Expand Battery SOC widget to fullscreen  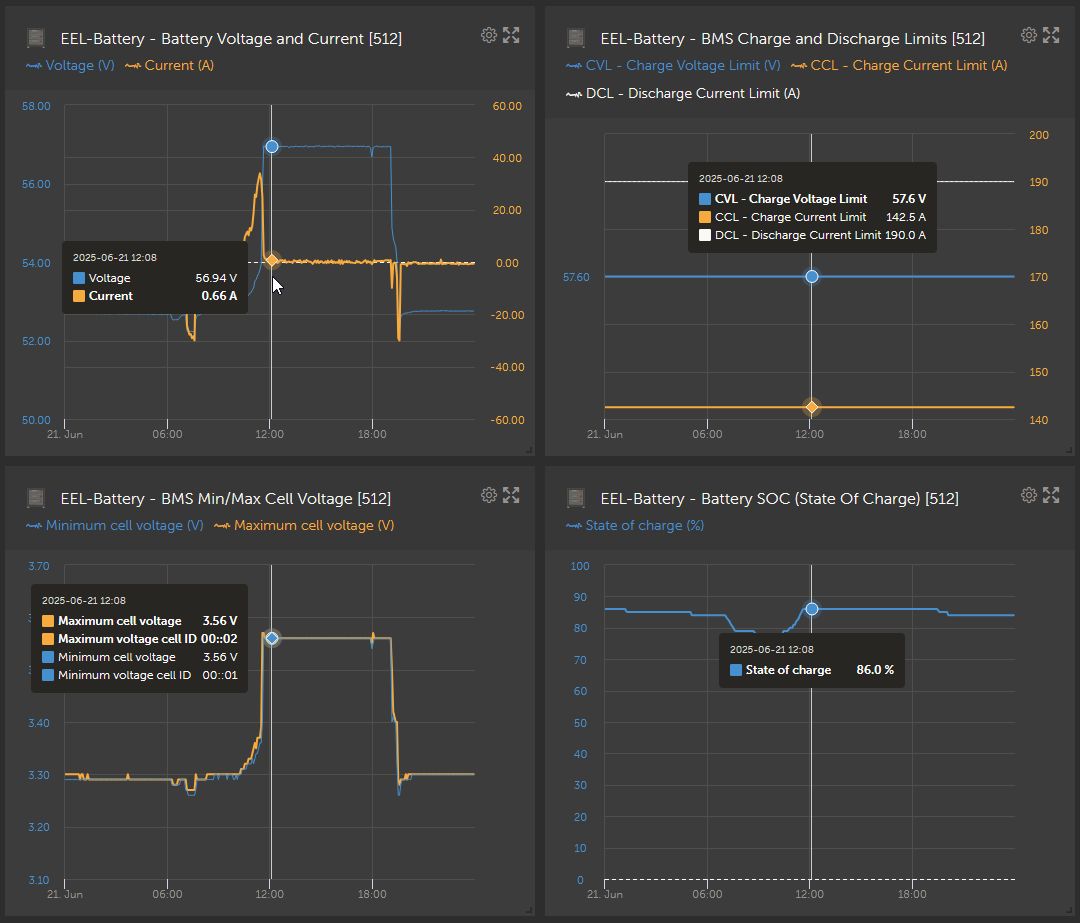click(1051, 495)
